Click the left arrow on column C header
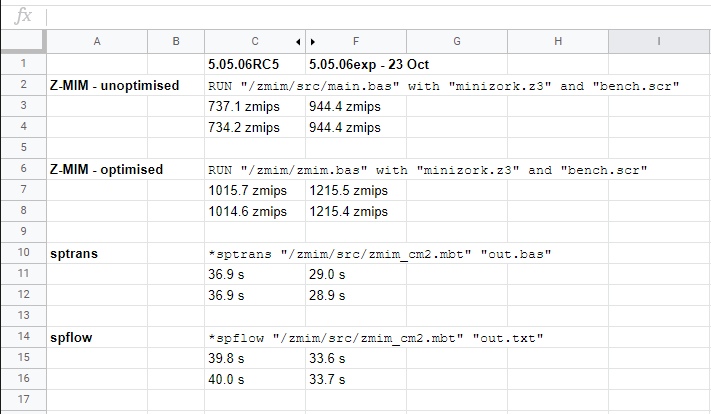The height and width of the screenshot is (414, 711). pos(298,42)
